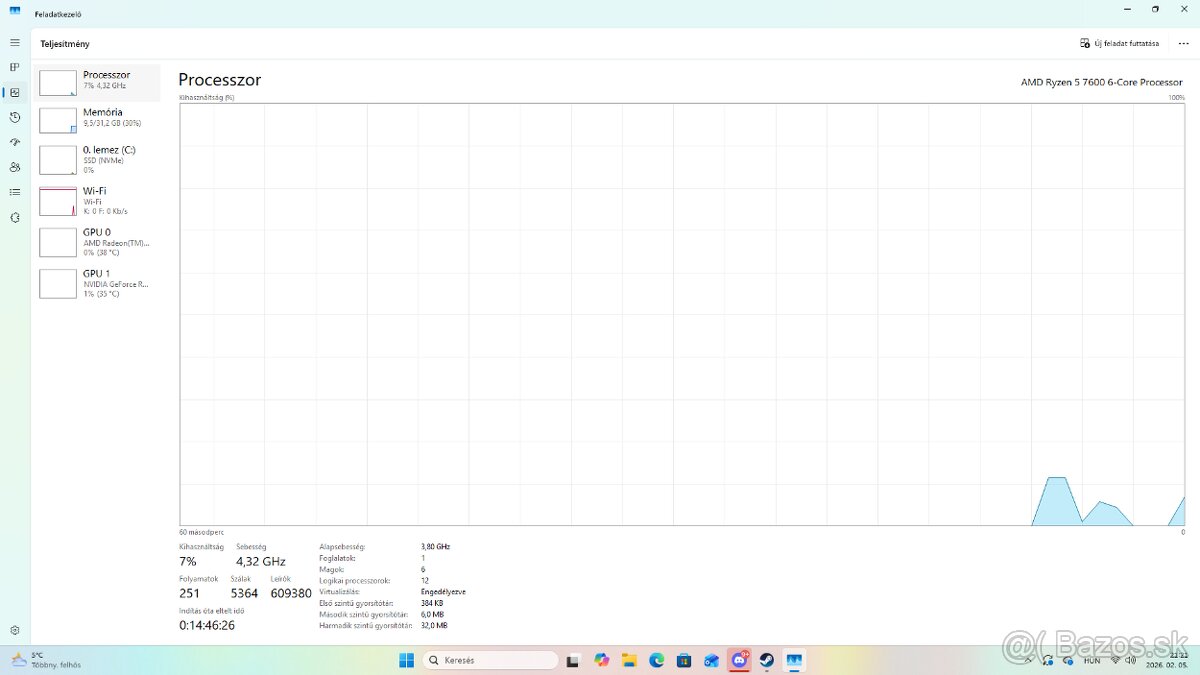Expand the hamburger navigation menu
Viewport: 1200px width, 675px height.
coord(14,43)
